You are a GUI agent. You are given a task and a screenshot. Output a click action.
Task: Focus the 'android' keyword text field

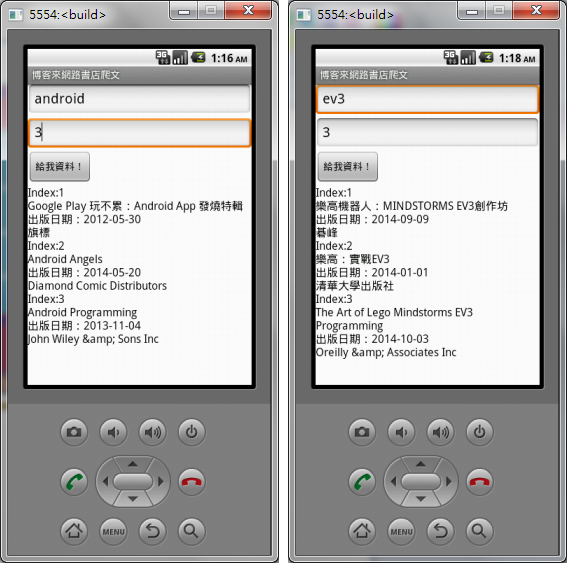(x=139, y=99)
